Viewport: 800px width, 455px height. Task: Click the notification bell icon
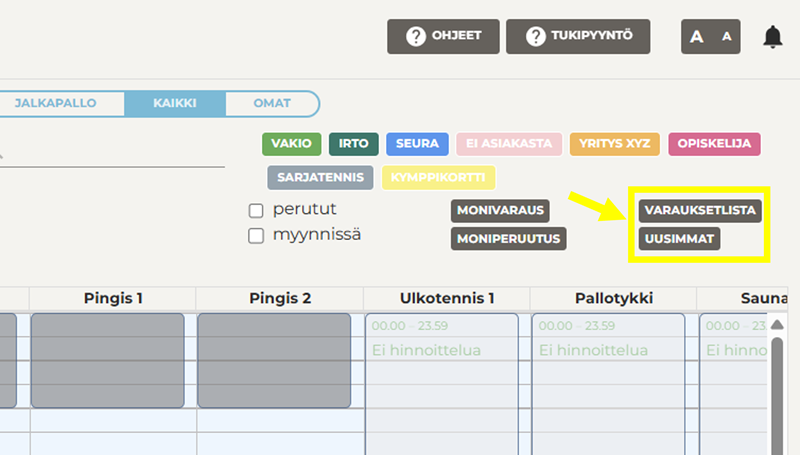[x=772, y=37]
